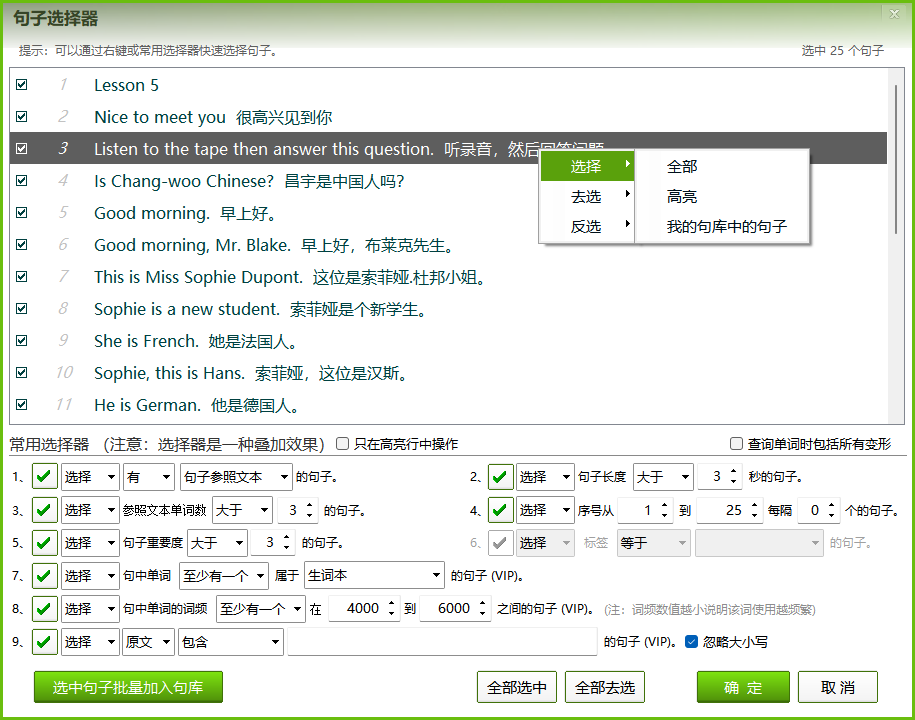
Task: Click the sentence list vertical scrollbar
Action: pyautogui.click(x=897, y=160)
